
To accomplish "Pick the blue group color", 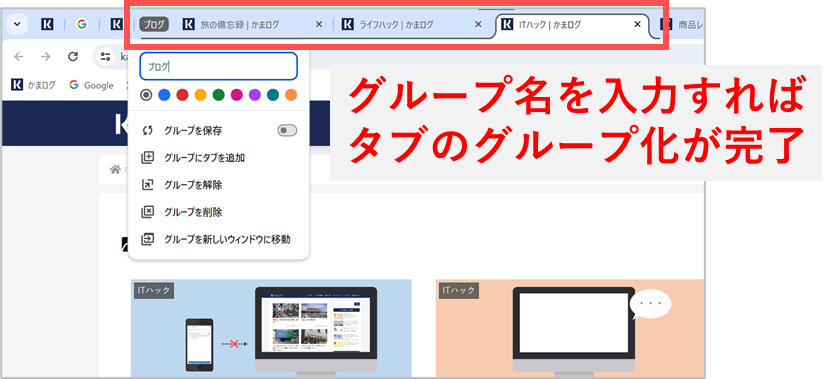I will coord(164,95).
